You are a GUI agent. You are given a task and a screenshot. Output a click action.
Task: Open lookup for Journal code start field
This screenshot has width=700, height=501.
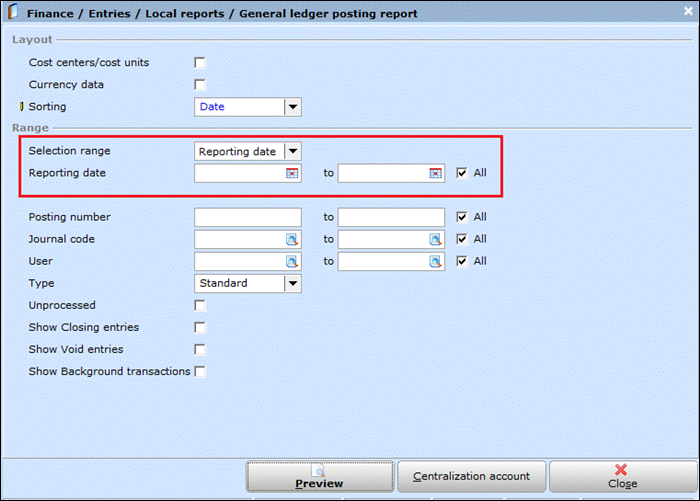[292, 240]
